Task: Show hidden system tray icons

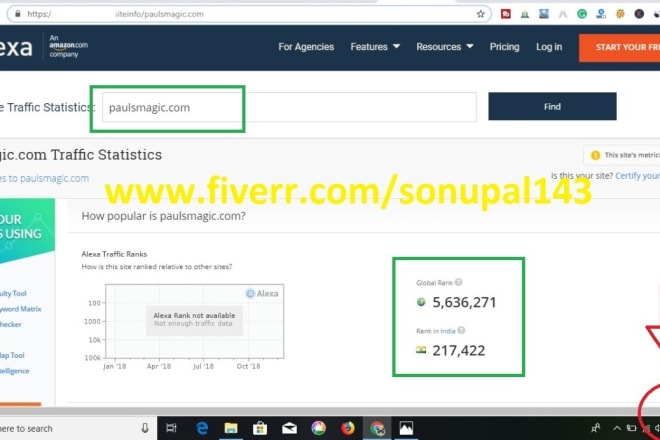Action: tap(617, 428)
